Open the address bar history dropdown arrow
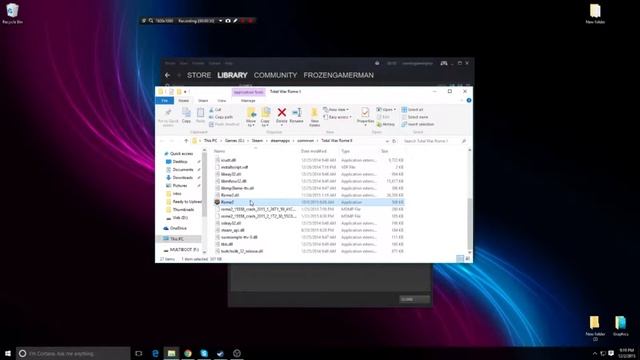The image size is (640, 360). click(x=387, y=141)
